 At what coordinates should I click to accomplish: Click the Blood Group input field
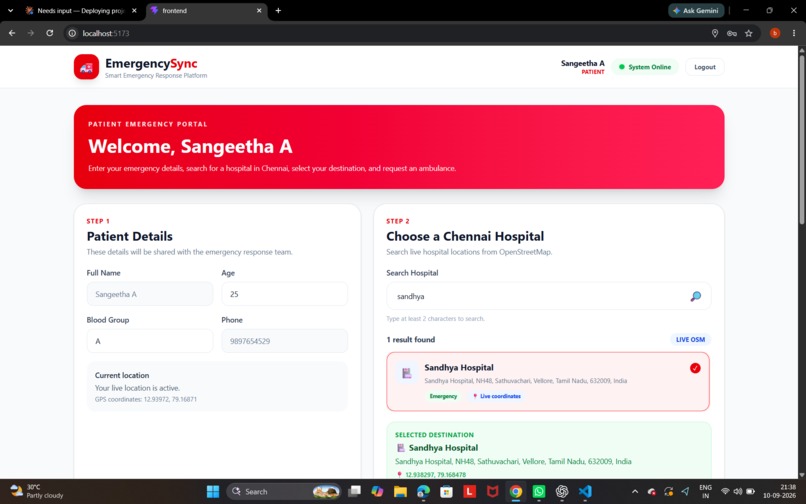pos(150,341)
